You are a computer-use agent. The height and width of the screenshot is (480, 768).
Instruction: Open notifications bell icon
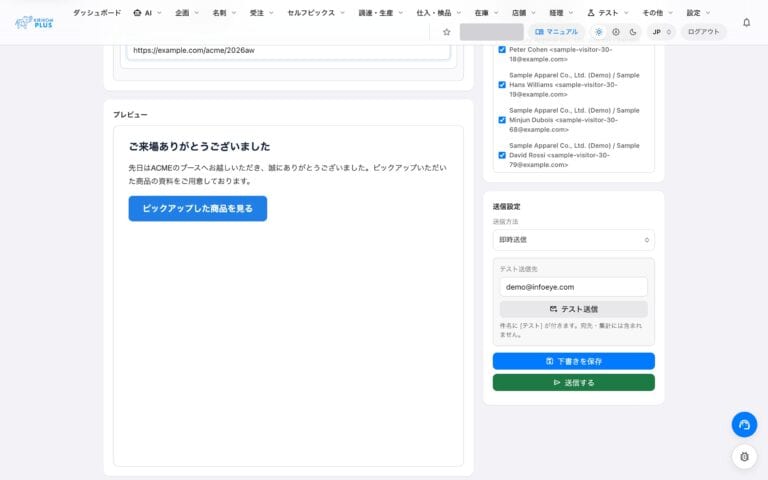pyautogui.click(x=746, y=23)
